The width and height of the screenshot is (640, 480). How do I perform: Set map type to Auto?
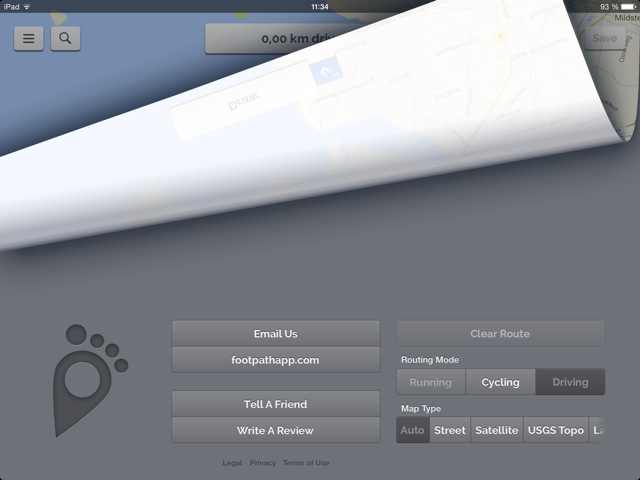[x=413, y=430]
